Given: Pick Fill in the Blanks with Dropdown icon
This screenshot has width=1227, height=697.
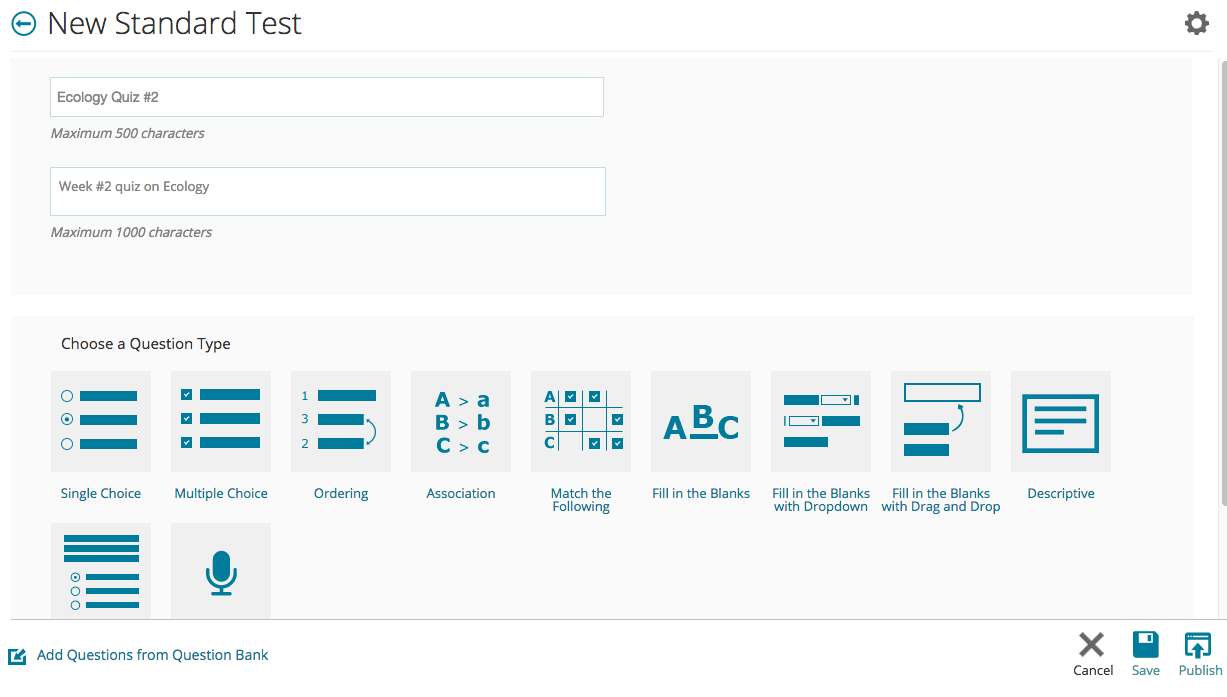Looking at the screenshot, I should [x=821, y=421].
